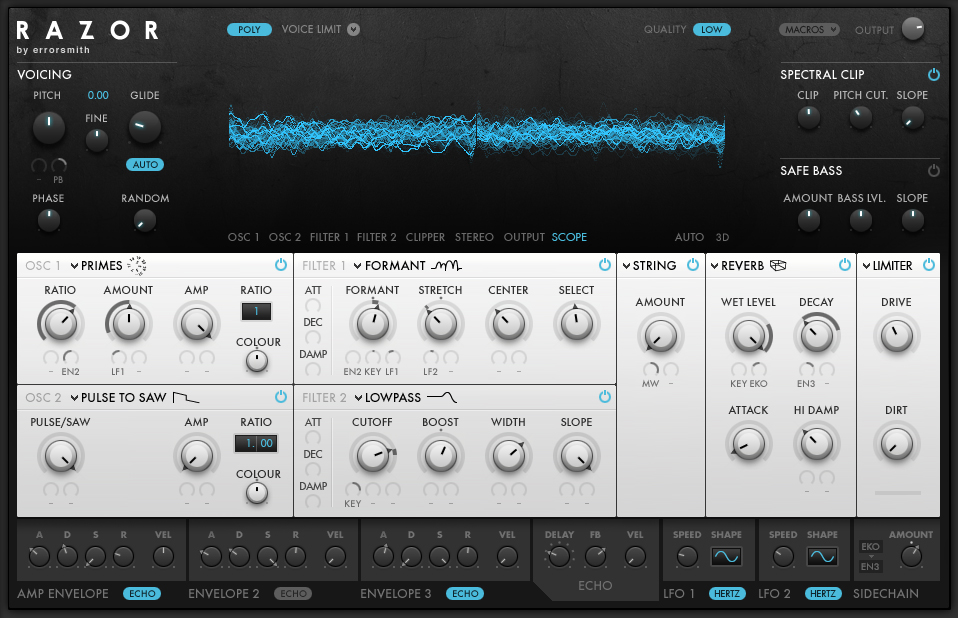This screenshot has height=618, width=958.
Task: Select the Scope display tab
Action: click(x=569, y=237)
